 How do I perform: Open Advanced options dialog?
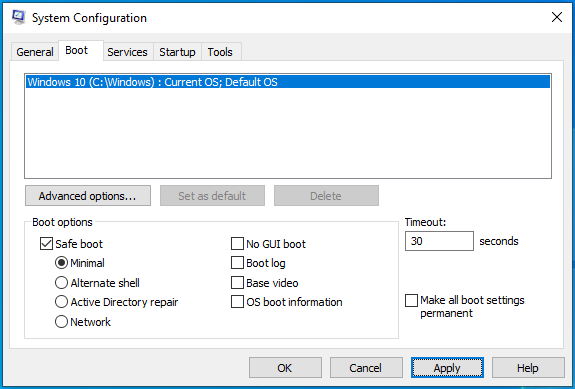88,196
